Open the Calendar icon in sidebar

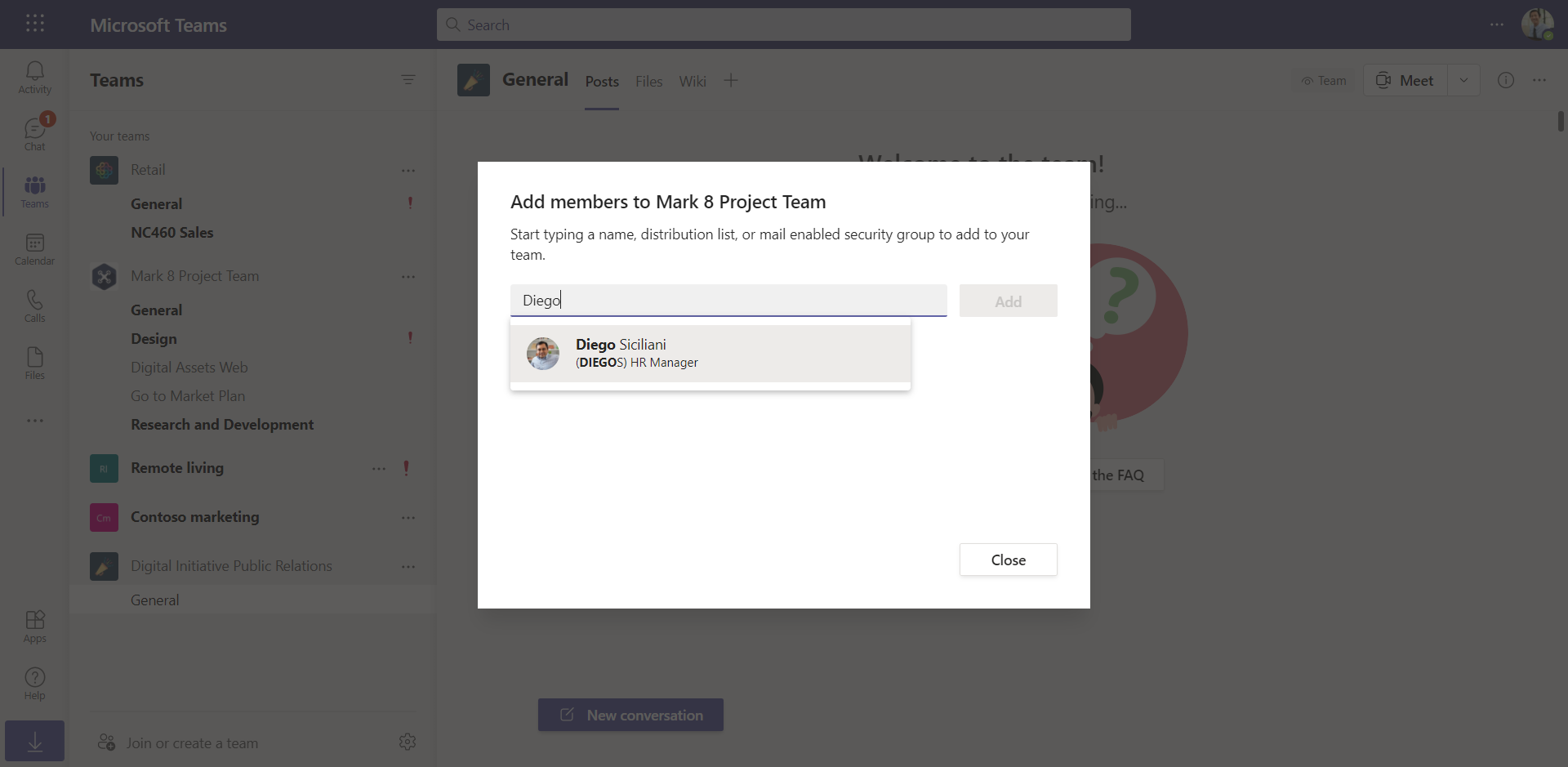34,249
